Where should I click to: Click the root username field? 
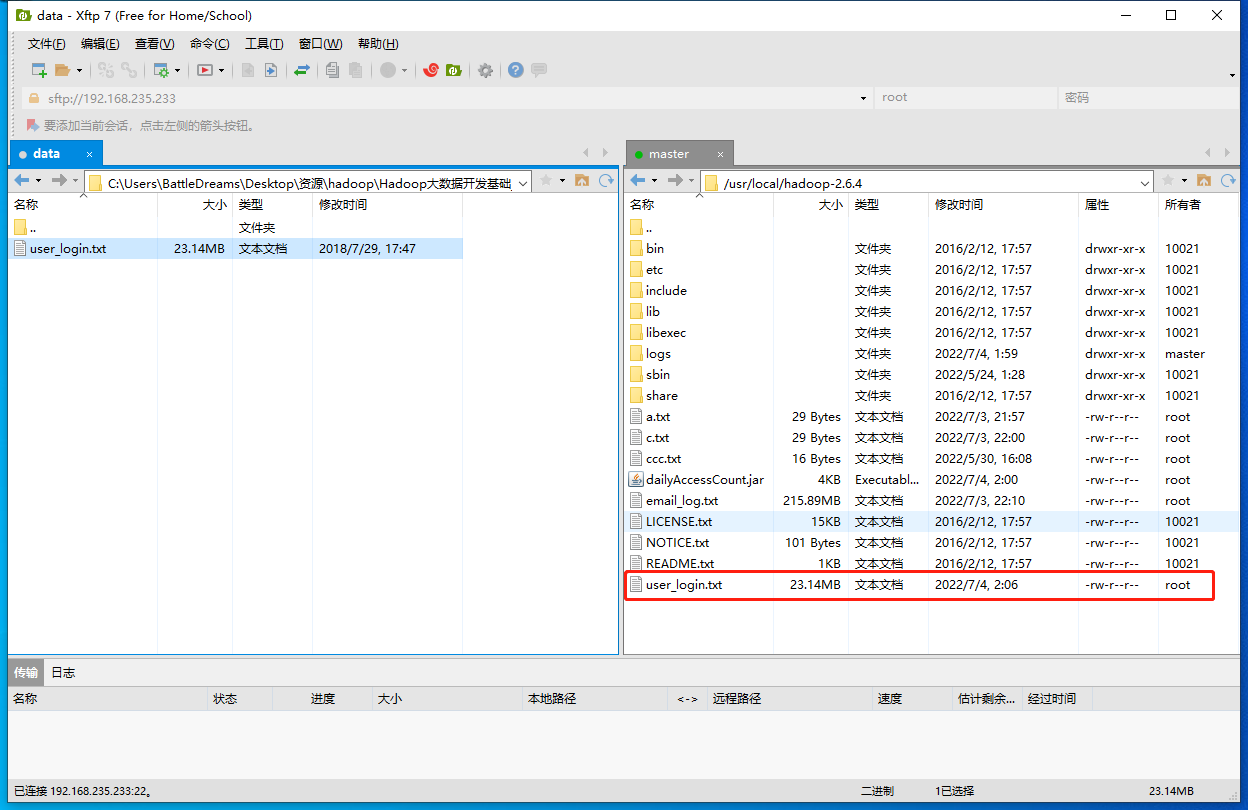(x=965, y=98)
